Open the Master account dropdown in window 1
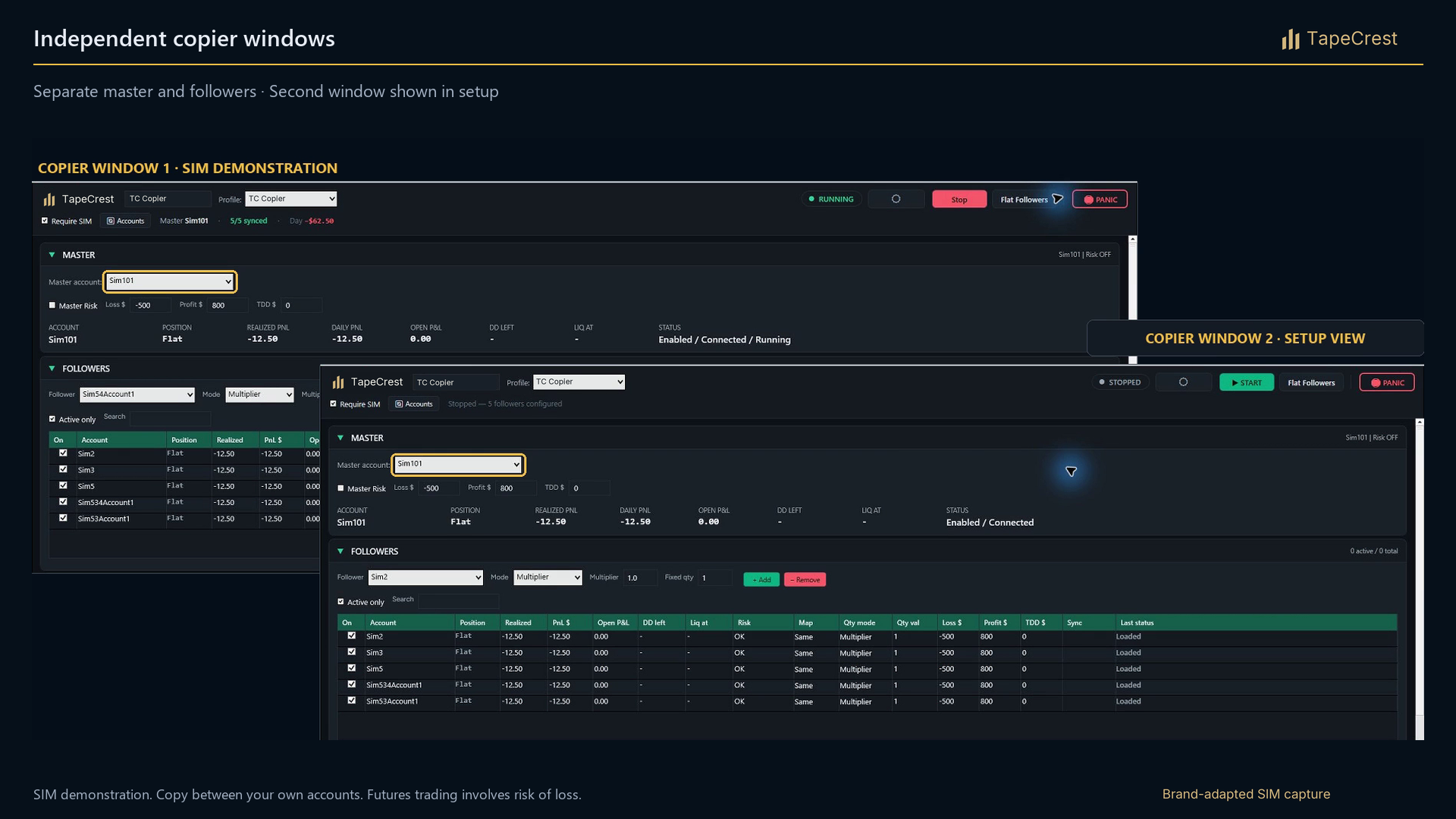The height and width of the screenshot is (819, 1456). click(170, 281)
